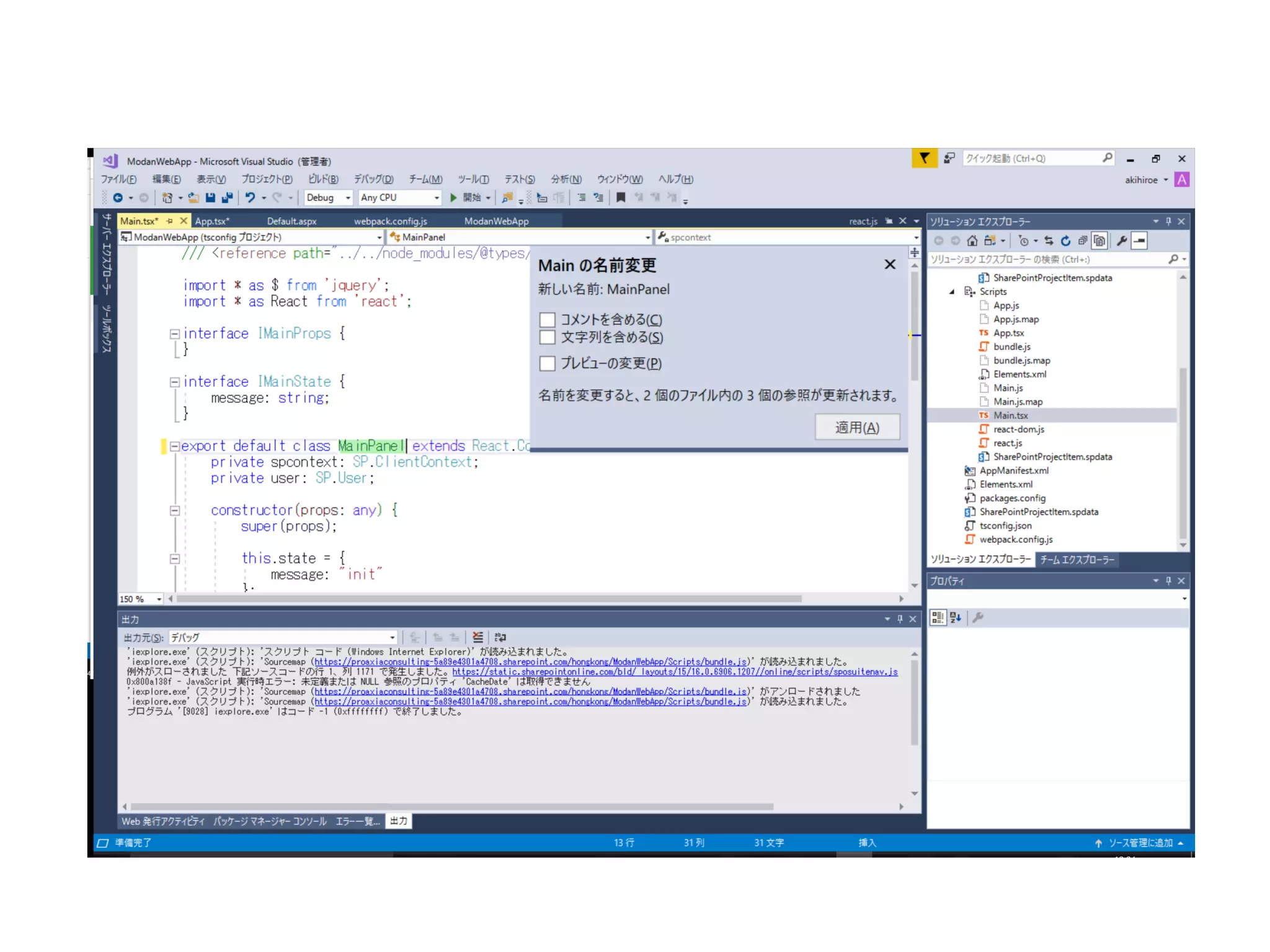Open the ビルド menu
1270x952 pixels.
click(x=323, y=179)
